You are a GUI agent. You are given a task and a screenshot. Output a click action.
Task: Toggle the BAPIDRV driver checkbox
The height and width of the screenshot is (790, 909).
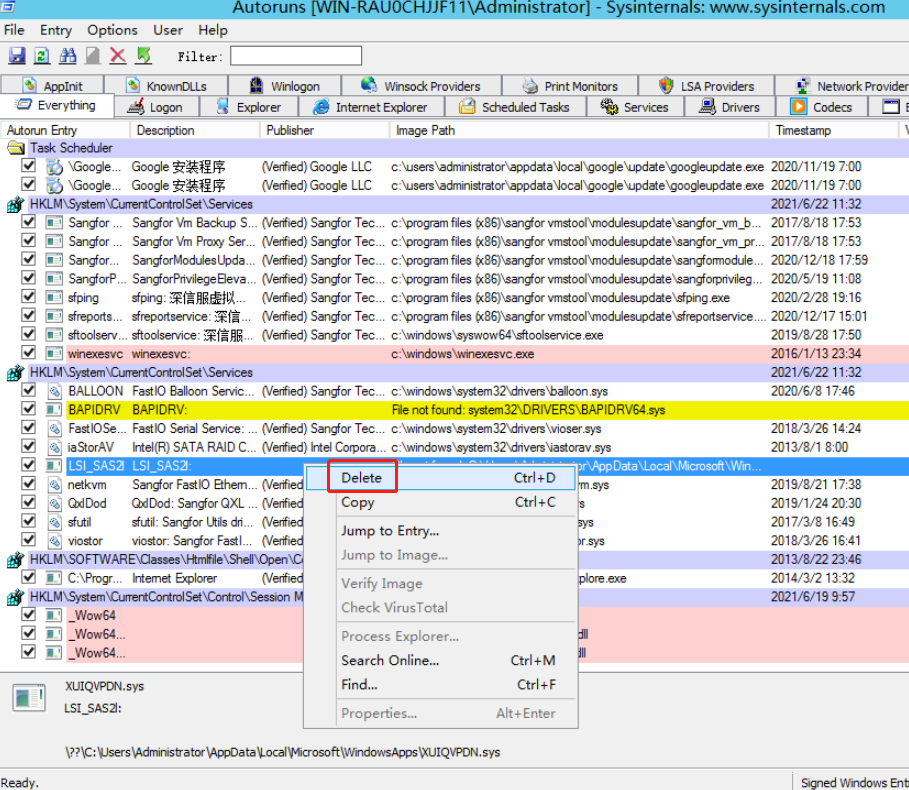pyautogui.click(x=29, y=410)
